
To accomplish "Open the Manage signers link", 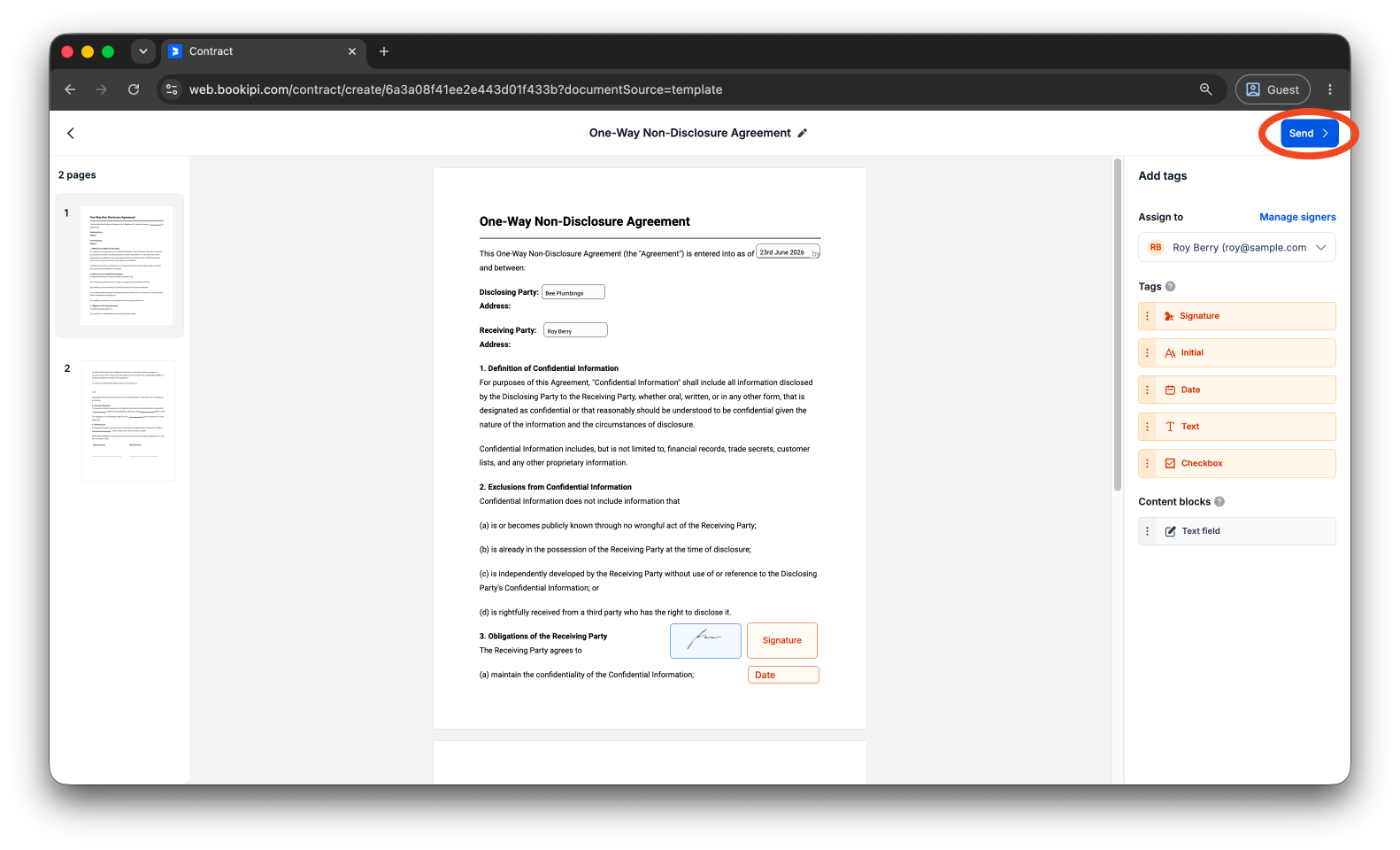I will pyautogui.click(x=1297, y=217).
